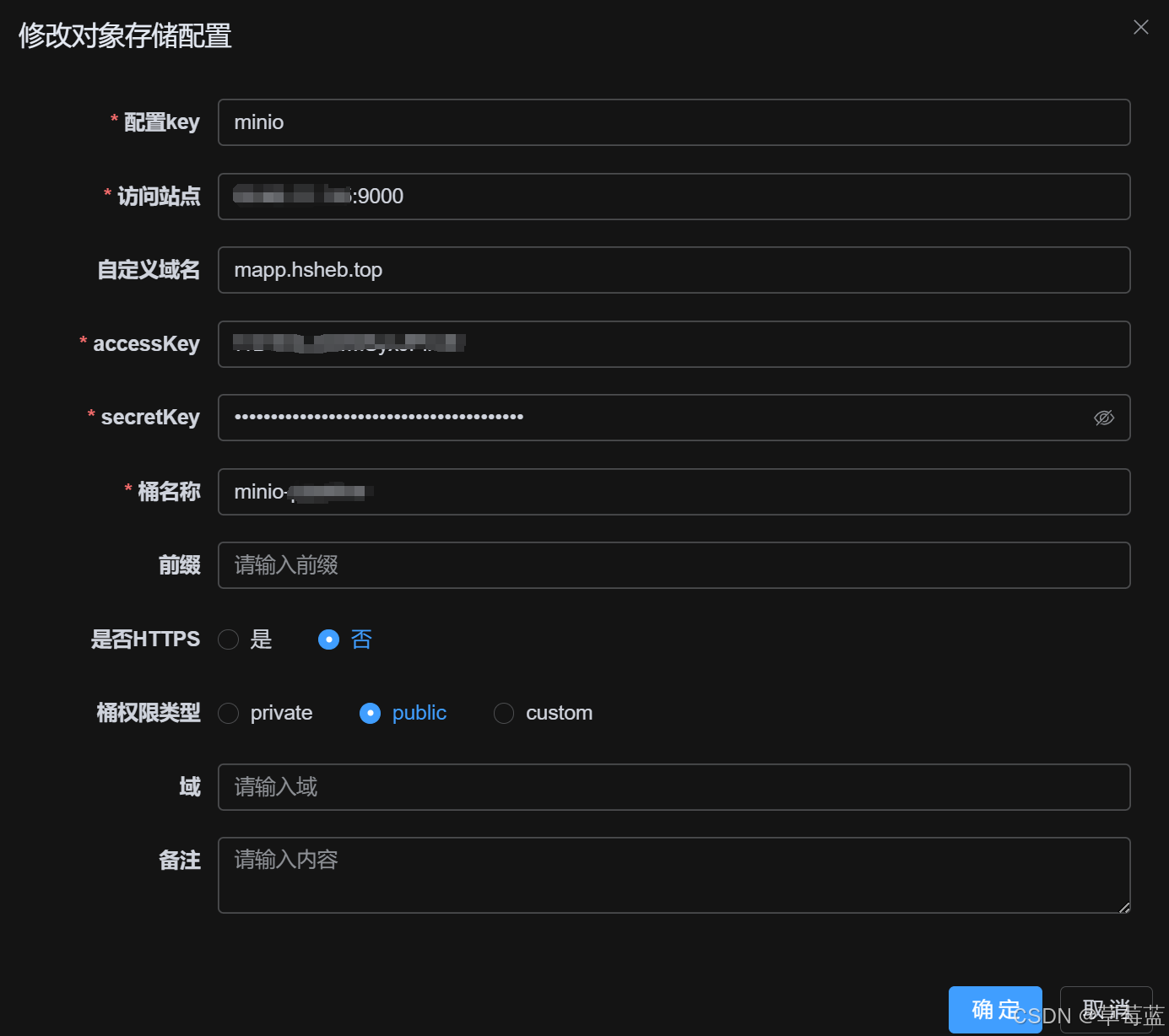1169x1036 pixels.
Task: Select public bucket permission
Action: [370, 713]
